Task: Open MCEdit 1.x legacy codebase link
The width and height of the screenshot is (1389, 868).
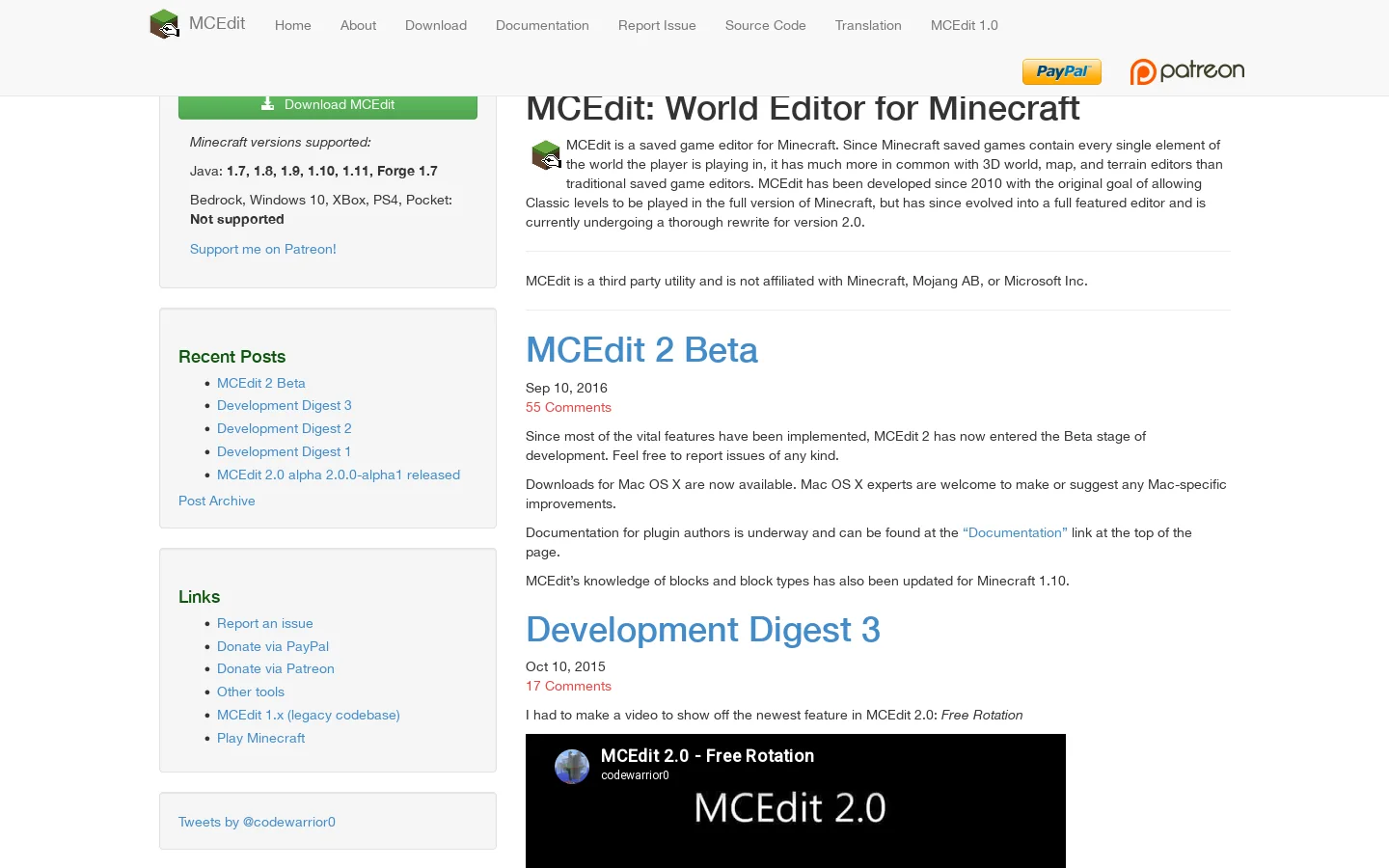Action: pos(309,715)
